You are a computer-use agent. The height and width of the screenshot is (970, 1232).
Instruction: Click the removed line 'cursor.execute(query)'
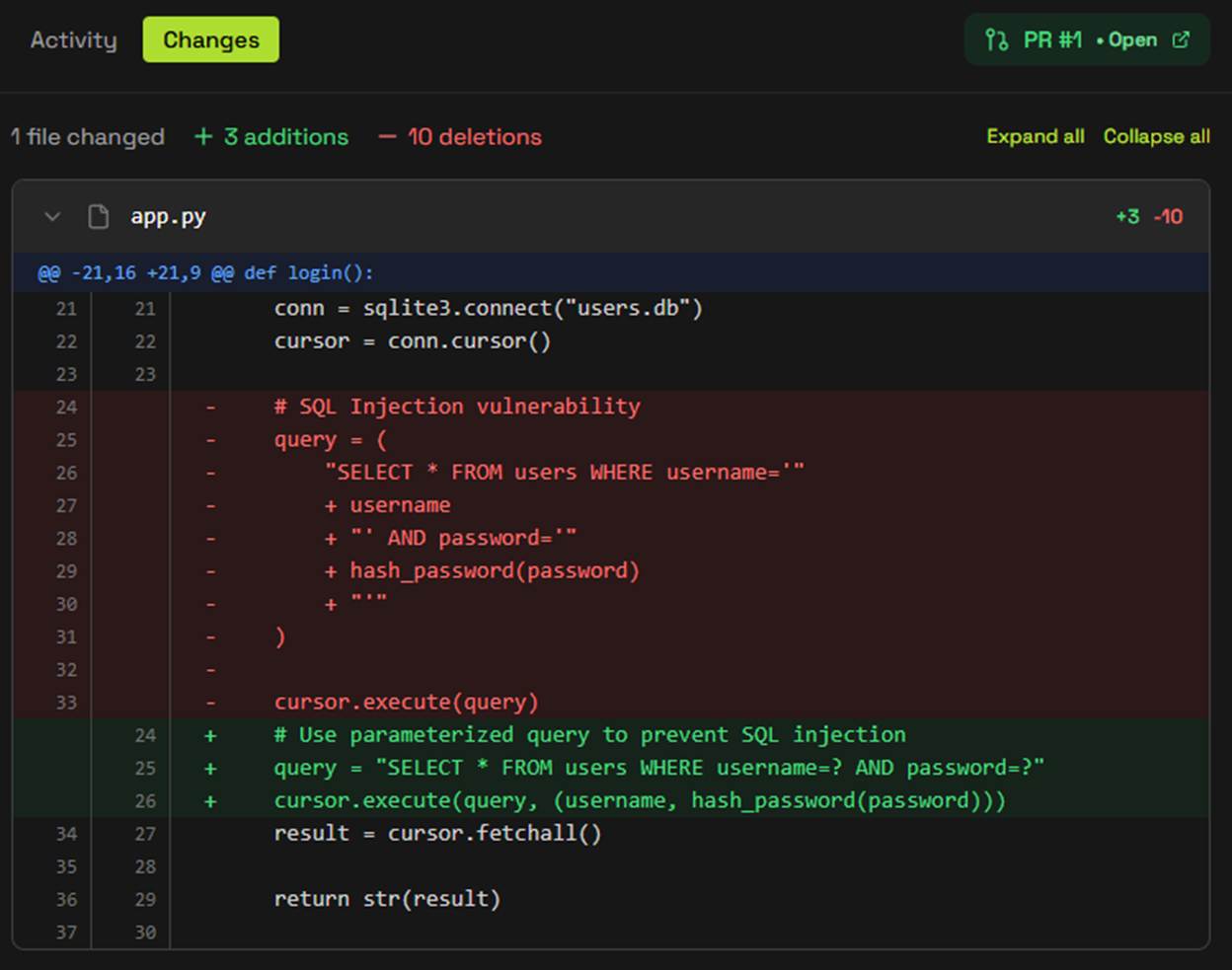(x=611, y=703)
